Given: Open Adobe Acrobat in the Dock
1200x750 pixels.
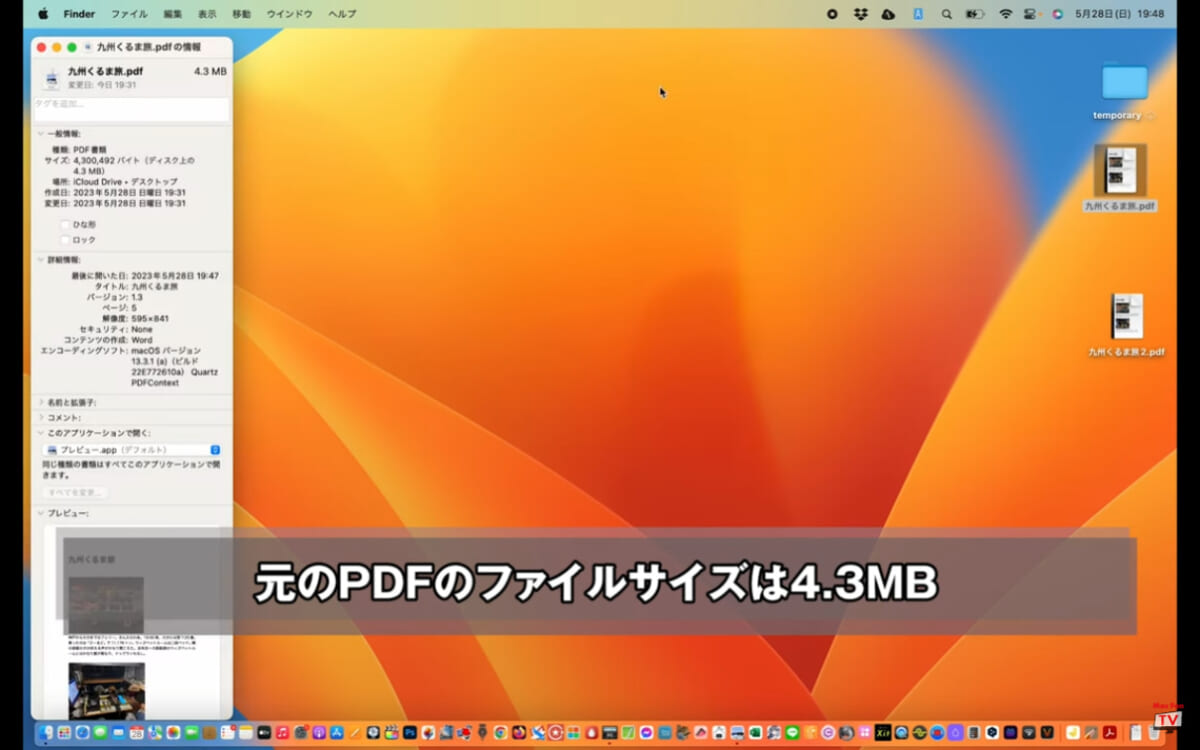Looking at the screenshot, I should point(1109,733).
